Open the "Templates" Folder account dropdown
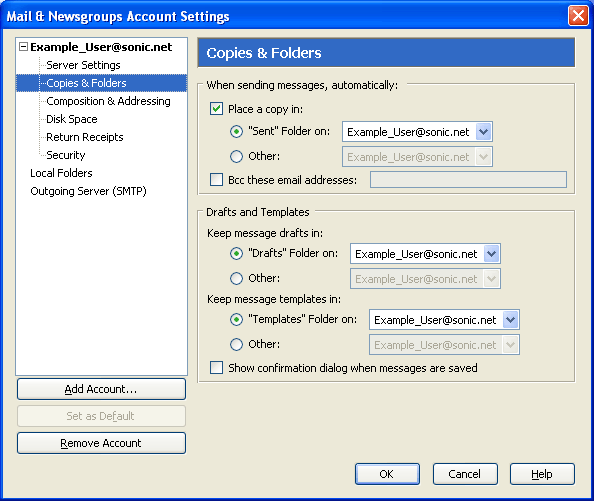Screen dimensions: 594x501 coord(444,320)
